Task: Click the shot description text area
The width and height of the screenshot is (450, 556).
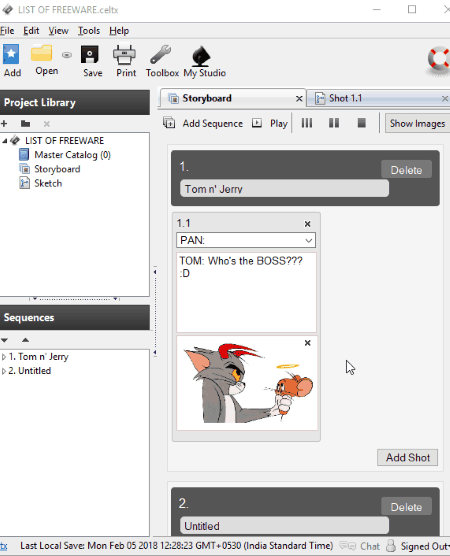Action: (246, 293)
